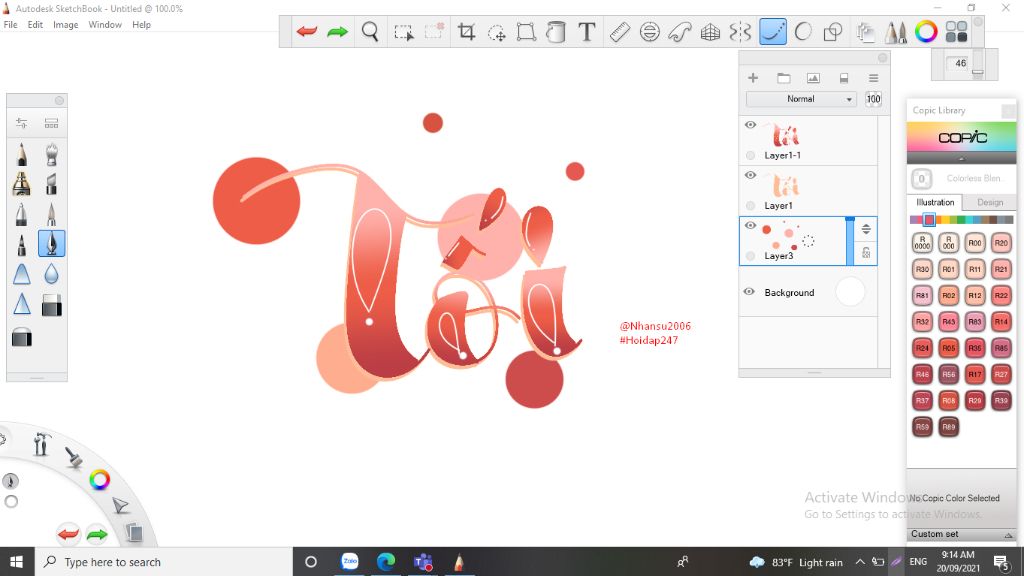
Task: Hide Layer1-1 using its eye icon
Action: [x=750, y=125]
